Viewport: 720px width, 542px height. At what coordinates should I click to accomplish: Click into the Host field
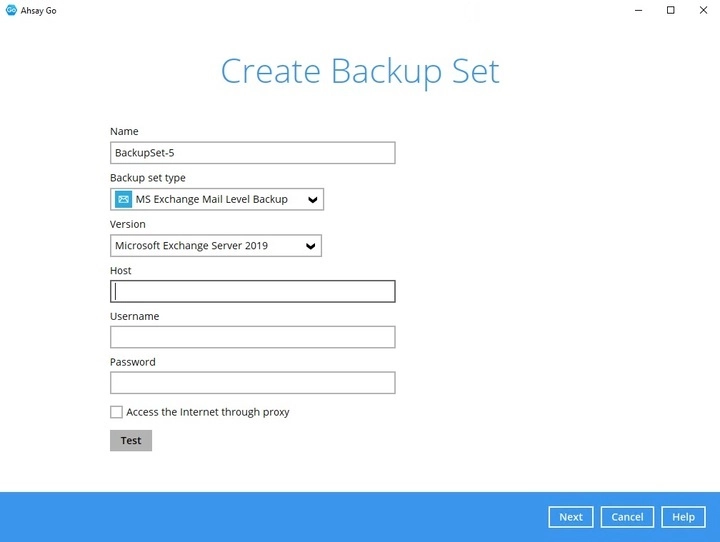tap(253, 291)
